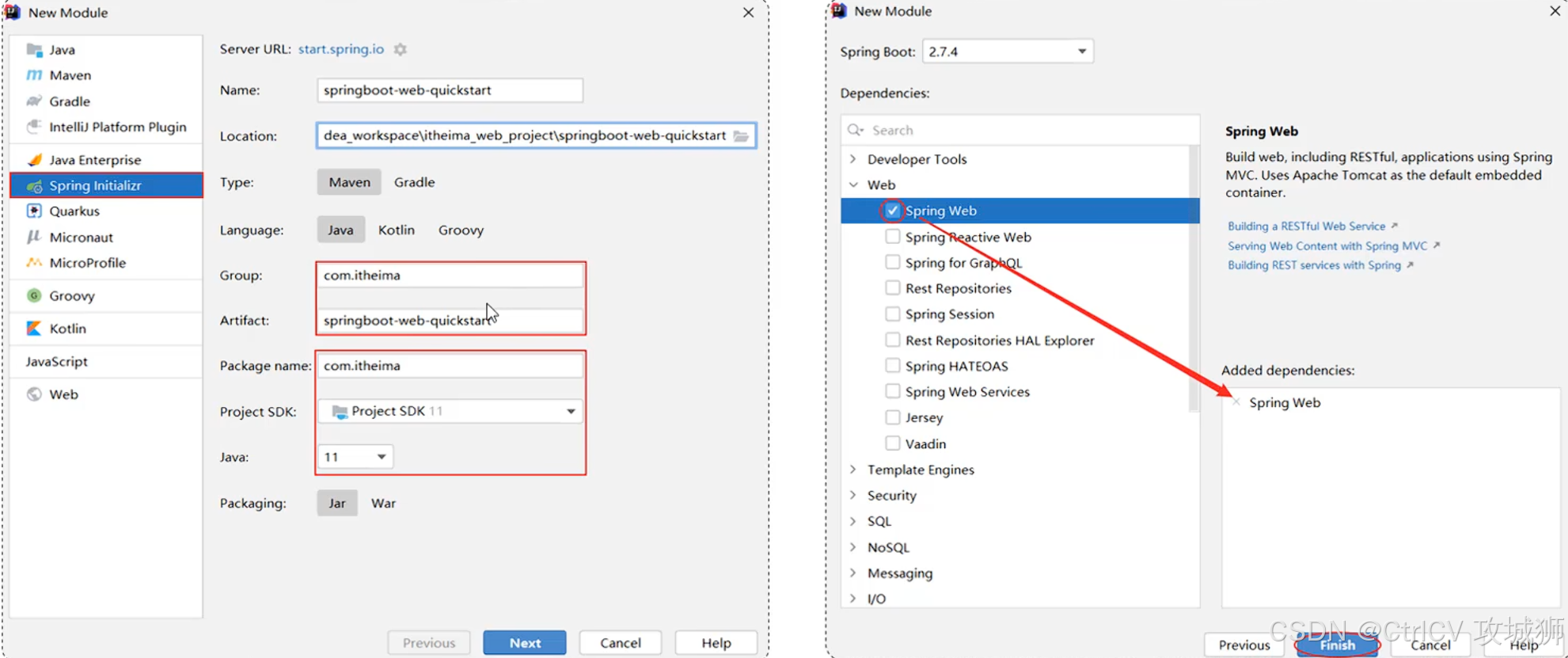
Task: Enable Spring for GraphQL dependency
Action: [893, 262]
